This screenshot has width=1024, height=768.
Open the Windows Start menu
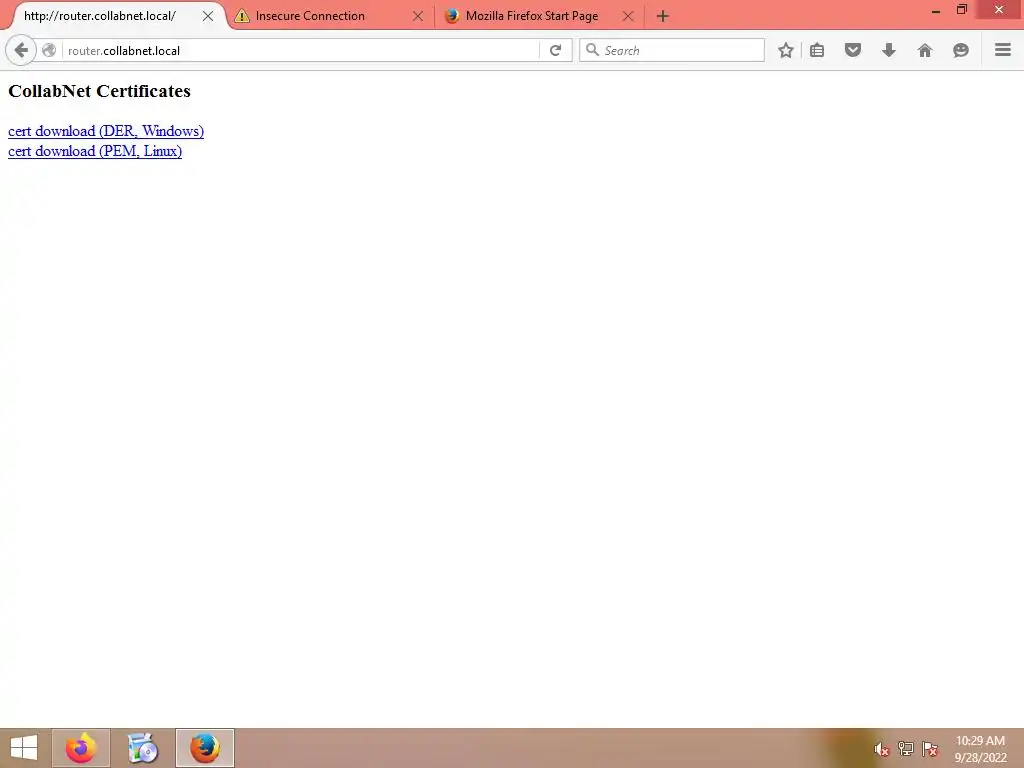(24, 748)
